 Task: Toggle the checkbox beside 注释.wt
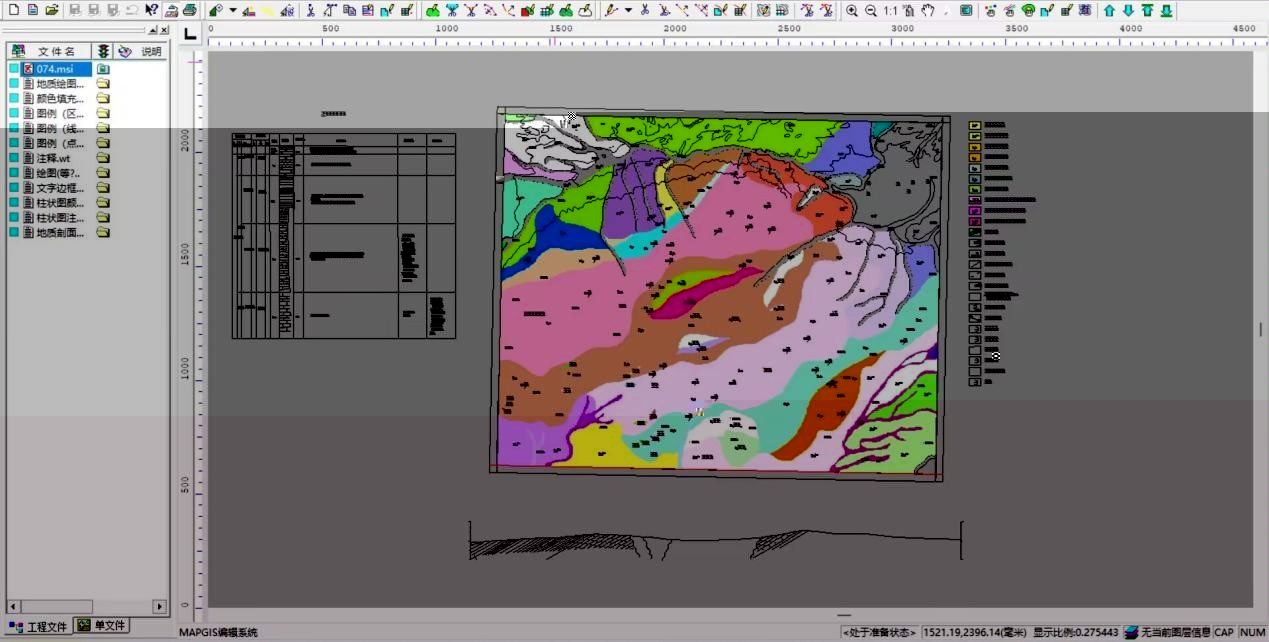[14, 158]
